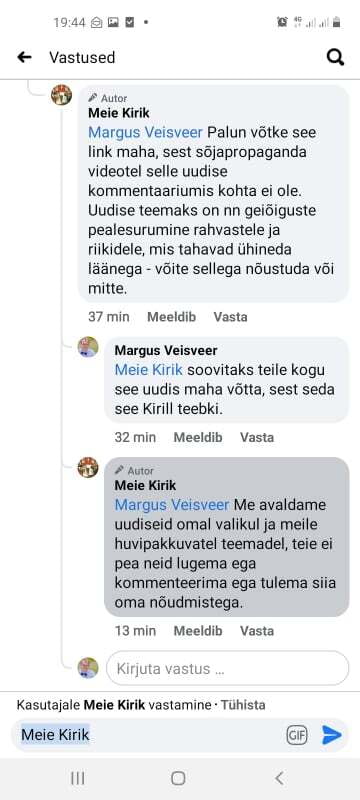Viewport: 360px width, 800px height.
Task: Tap the GIF icon in the reply field
Action: (x=297, y=735)
